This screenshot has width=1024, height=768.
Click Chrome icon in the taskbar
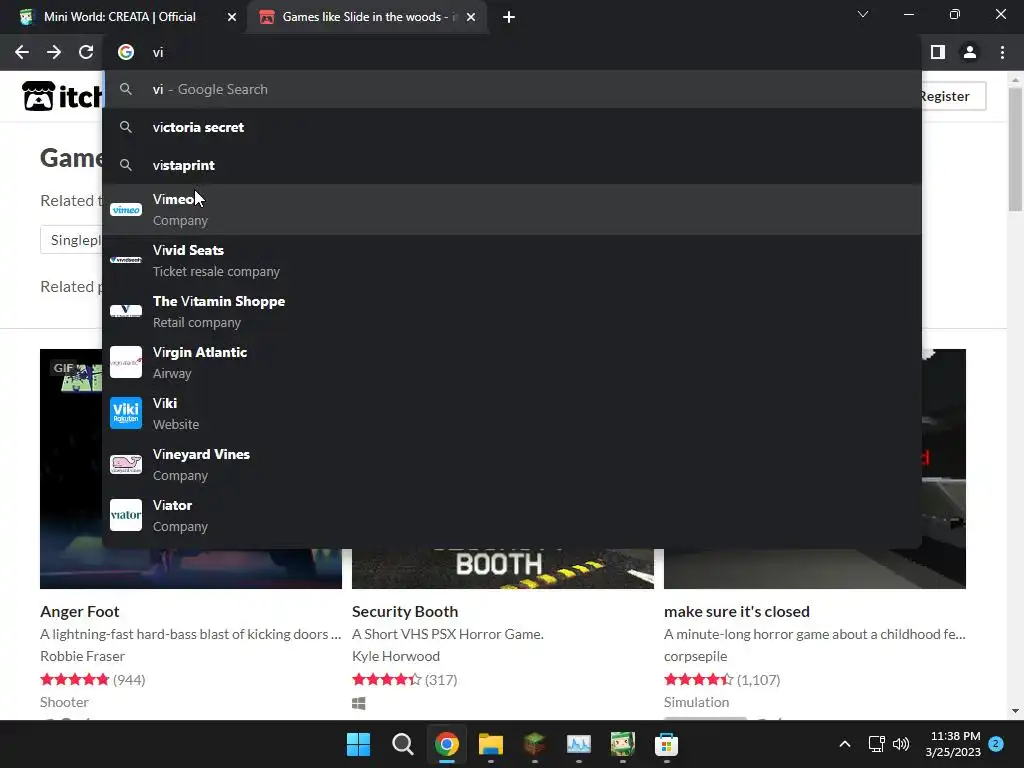coord(447,744)
